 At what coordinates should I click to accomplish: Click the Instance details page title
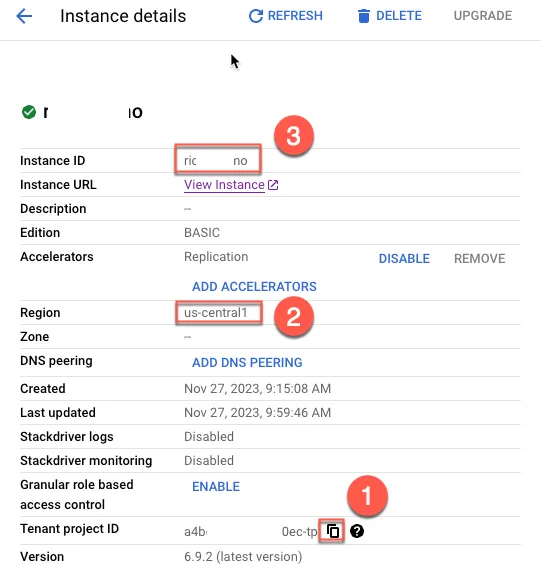123,16
